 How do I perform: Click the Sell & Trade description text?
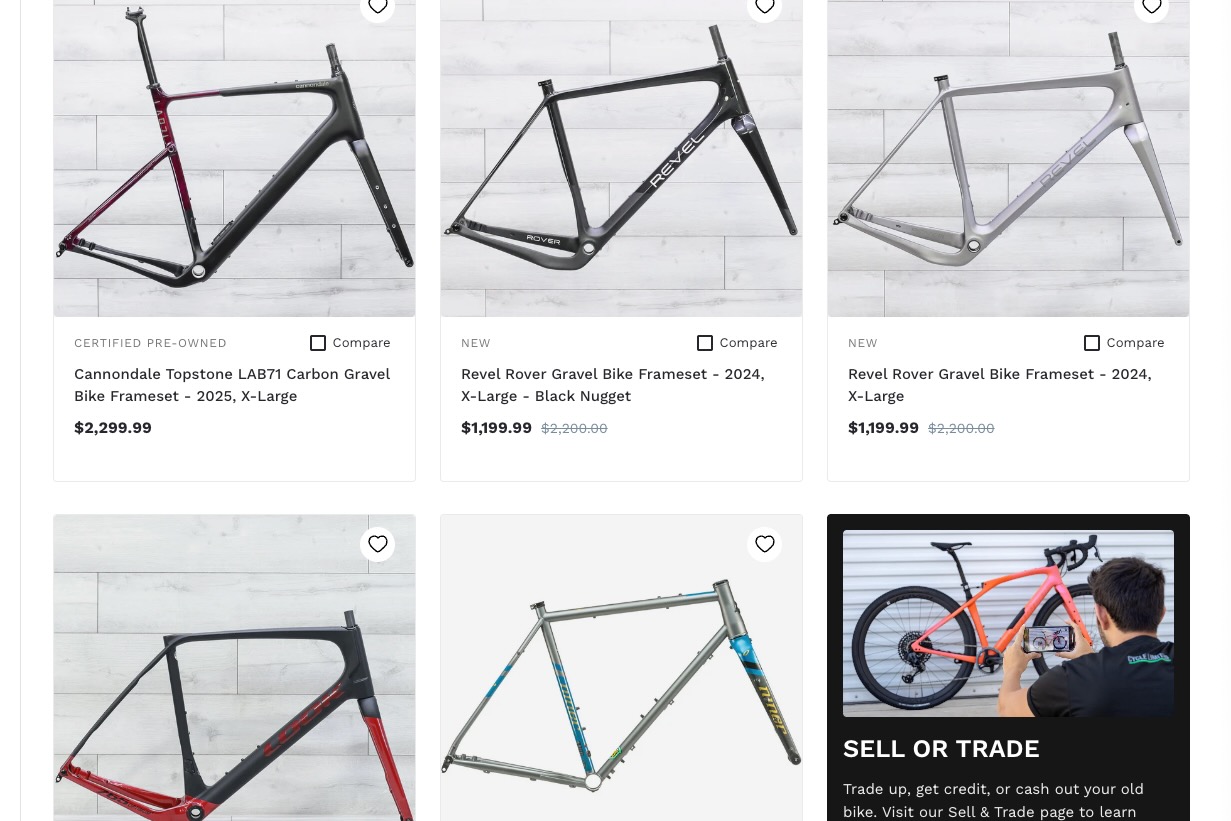click(x=993, y=800)
